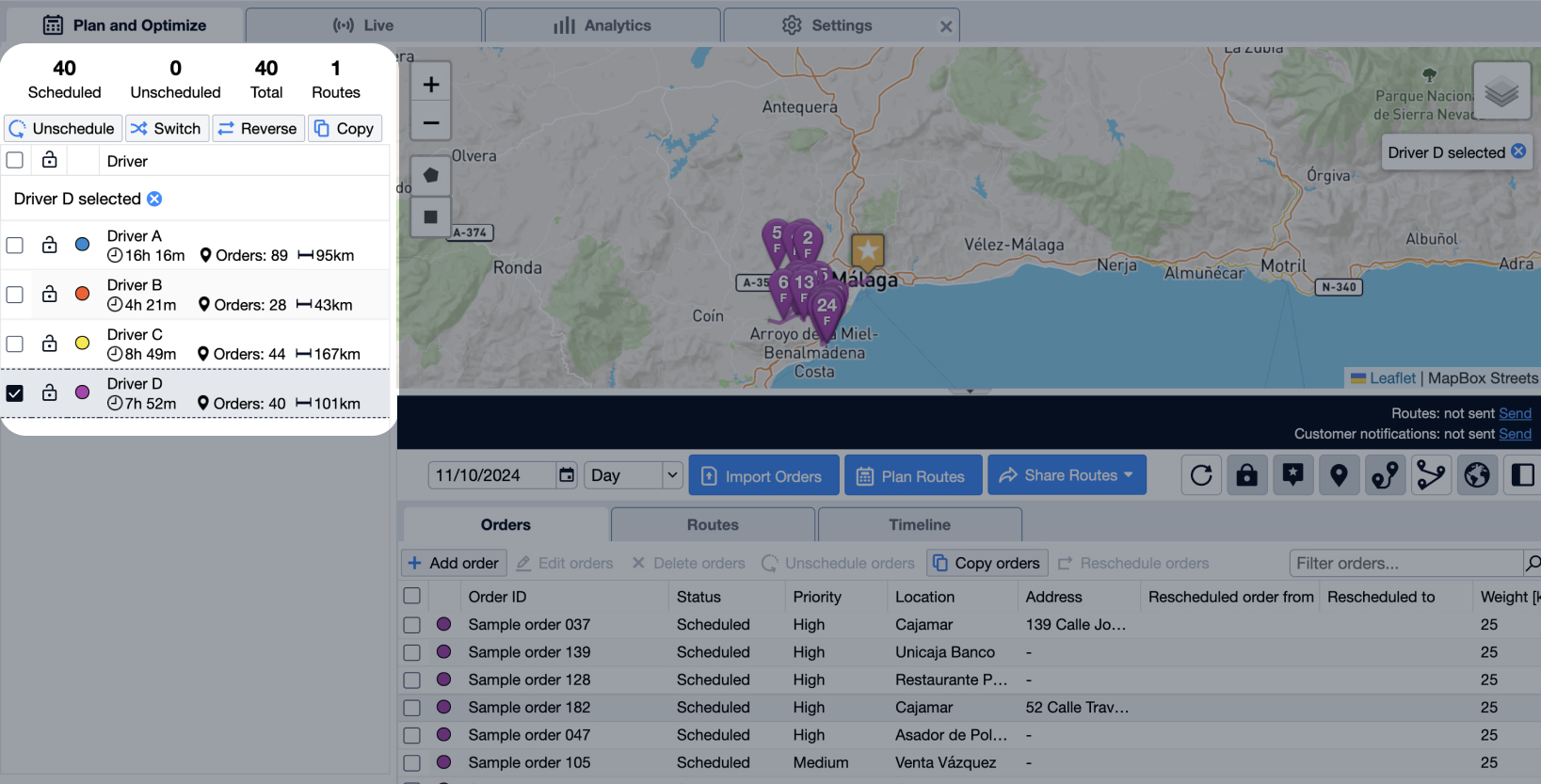Click the location pin toolbar icon
Viewport: 1541px width, 784px height.
coord(1339,475)
